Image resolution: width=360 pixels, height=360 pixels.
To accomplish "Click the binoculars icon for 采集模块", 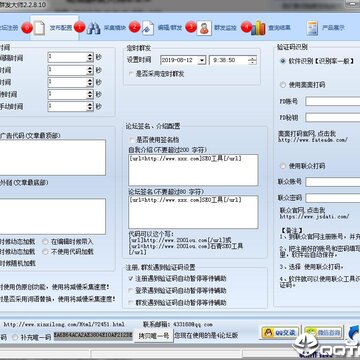I will pos(93,28).
